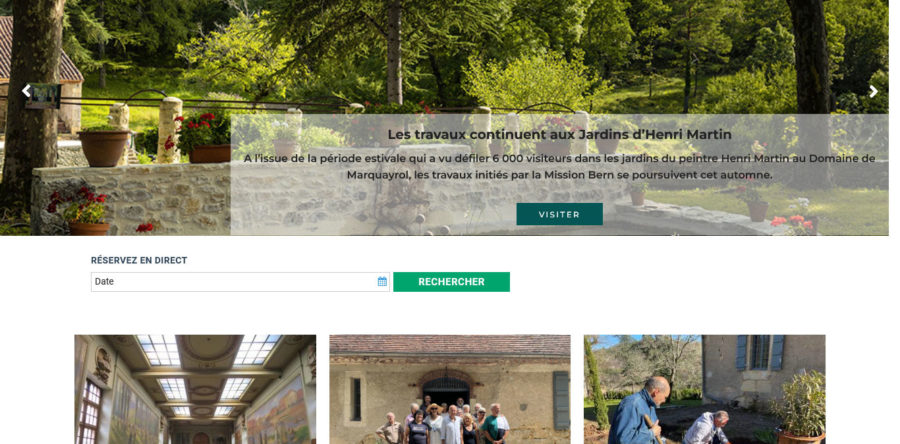Go to the previous slide with left arrow

click(x=26, y=91)
